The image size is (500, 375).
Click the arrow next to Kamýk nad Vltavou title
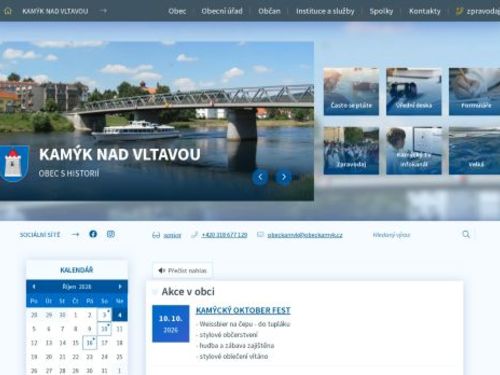103,11
